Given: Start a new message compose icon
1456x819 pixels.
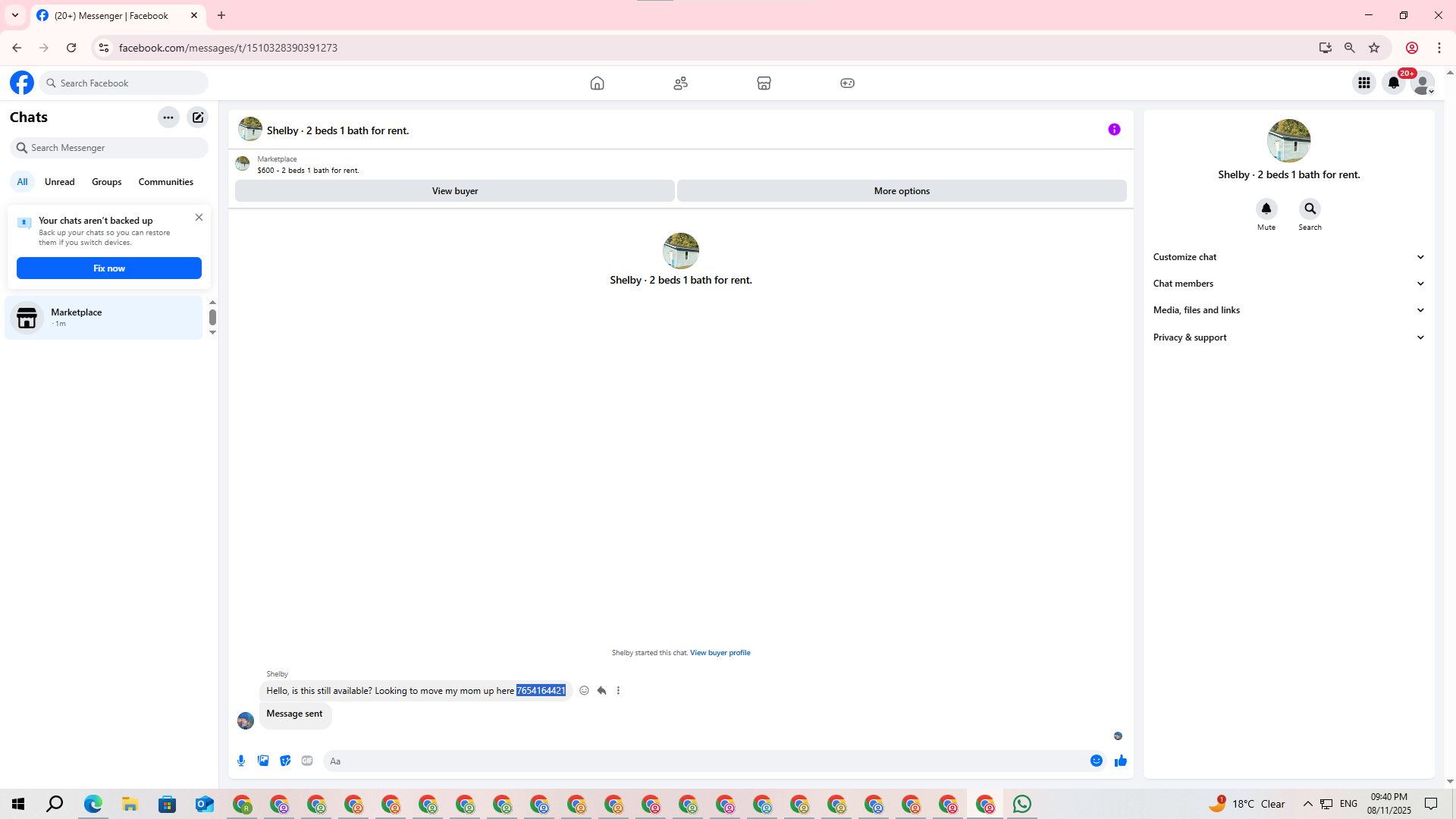Looking at the screenshot, I should click(198, 118).
